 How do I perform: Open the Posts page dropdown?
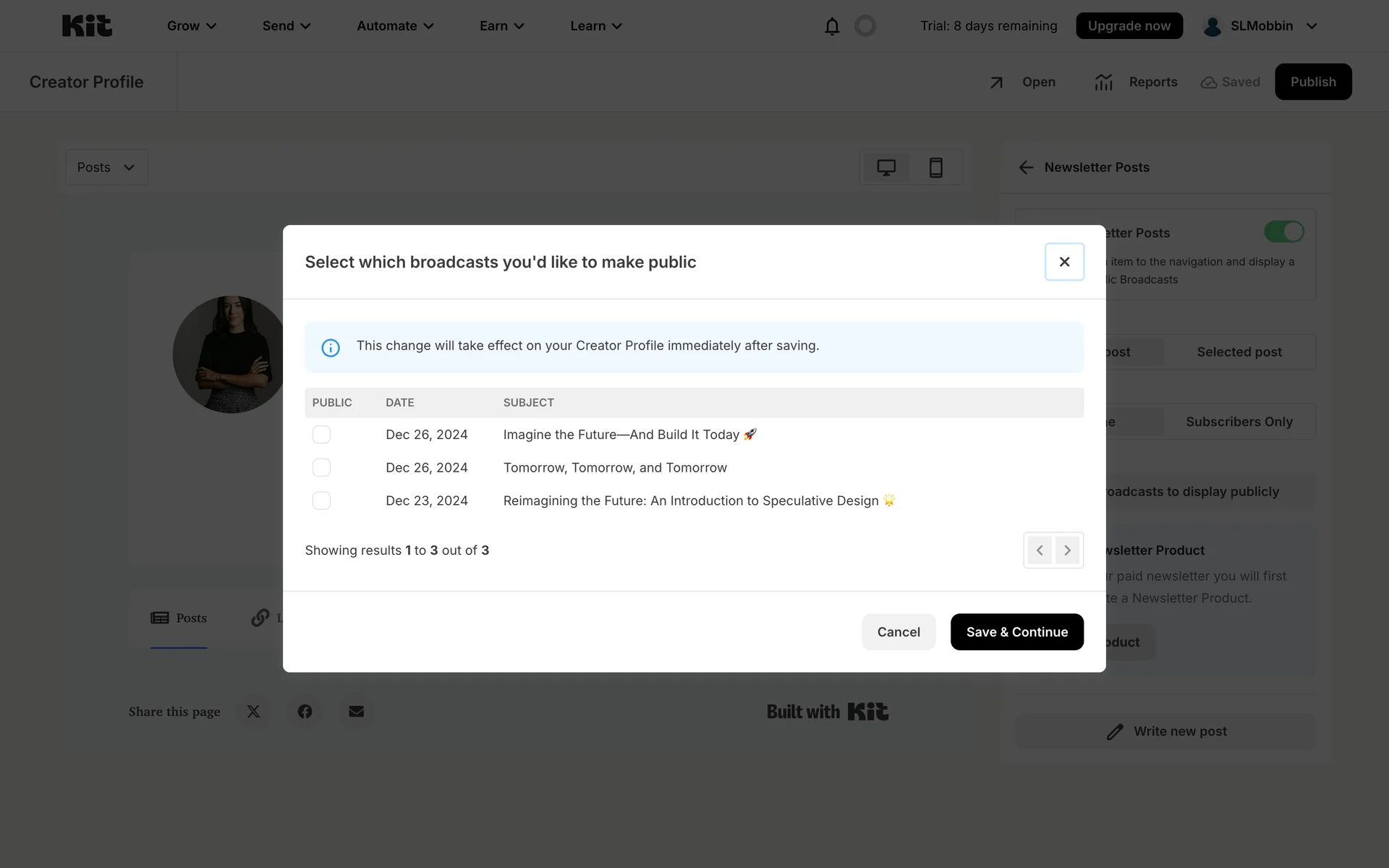106,168
